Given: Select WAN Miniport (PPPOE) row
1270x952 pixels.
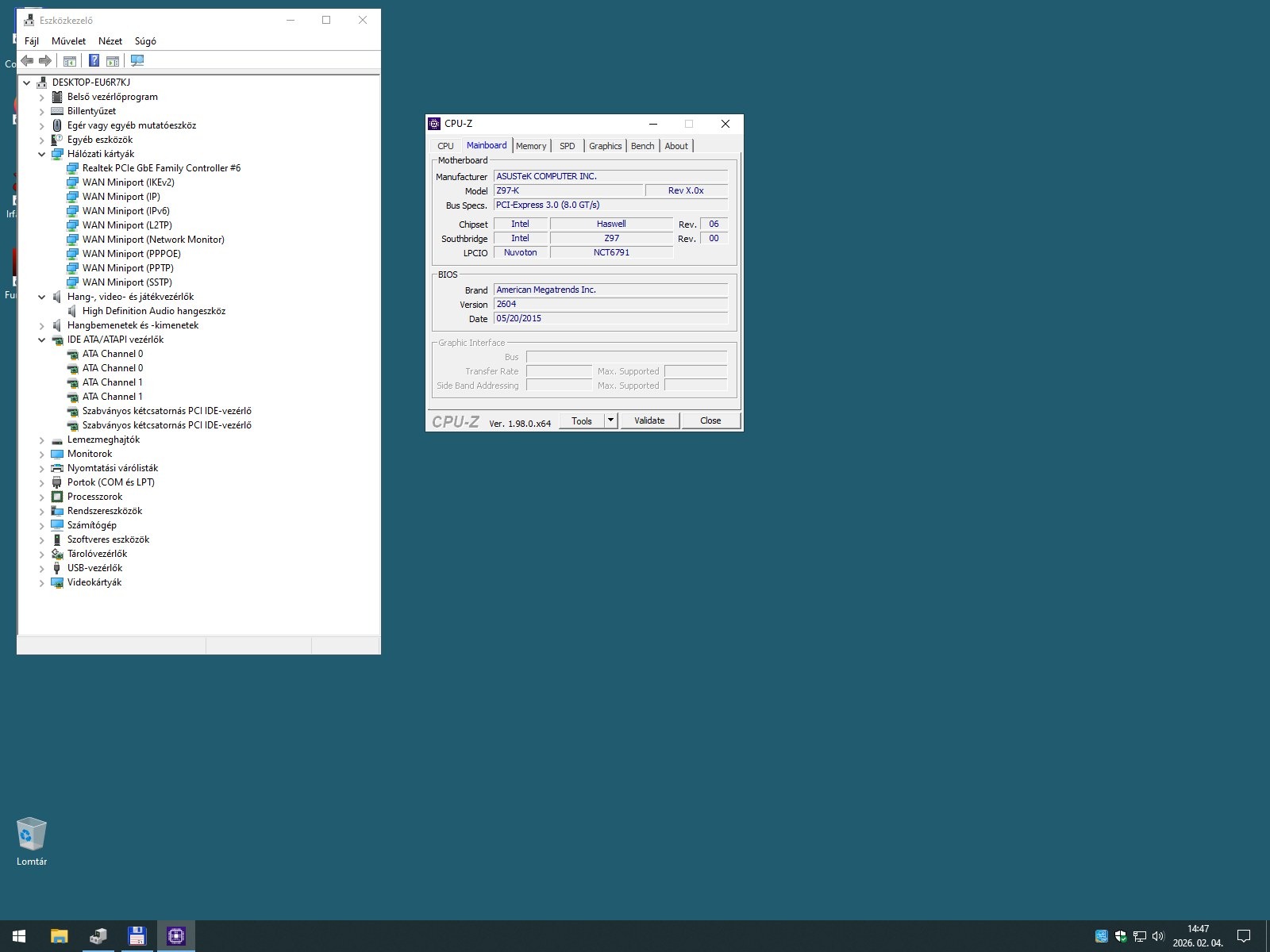Looking at the screenshot, I should tap(132, 254).
